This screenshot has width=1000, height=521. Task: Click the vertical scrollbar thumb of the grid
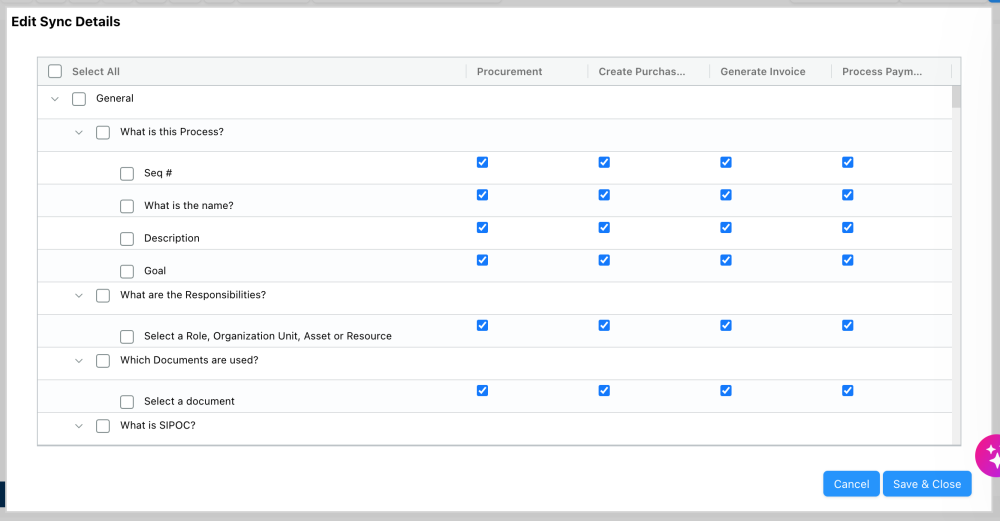click(956, 96)
